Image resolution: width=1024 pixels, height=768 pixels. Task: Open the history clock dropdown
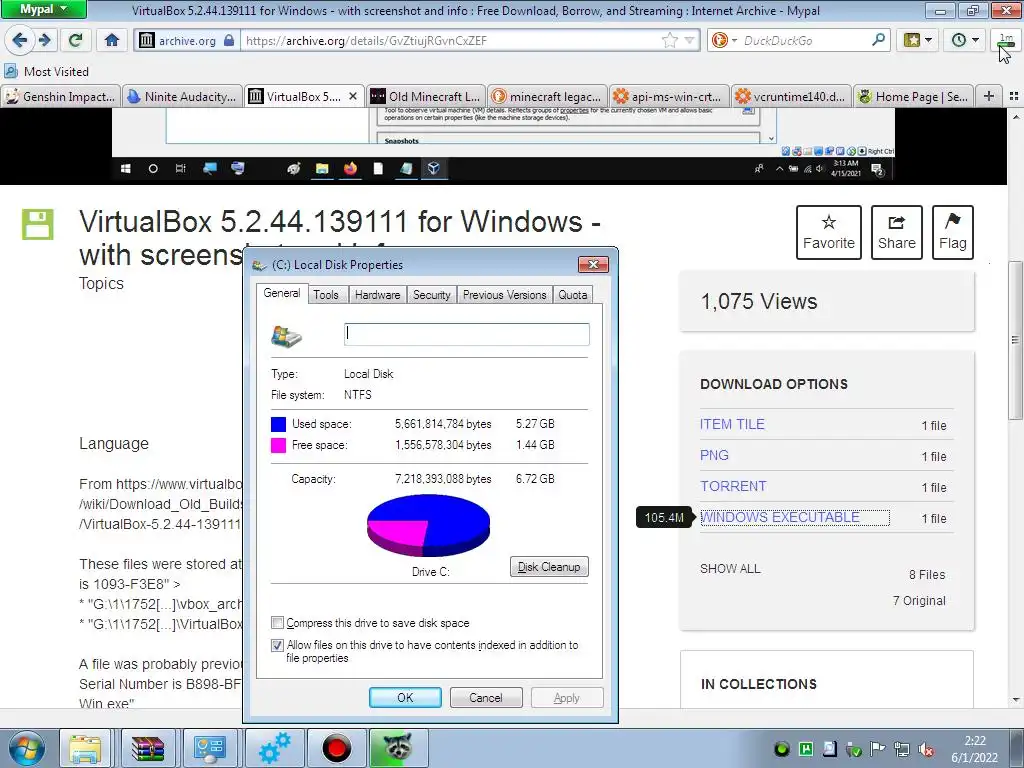click(x=965, y=40)
